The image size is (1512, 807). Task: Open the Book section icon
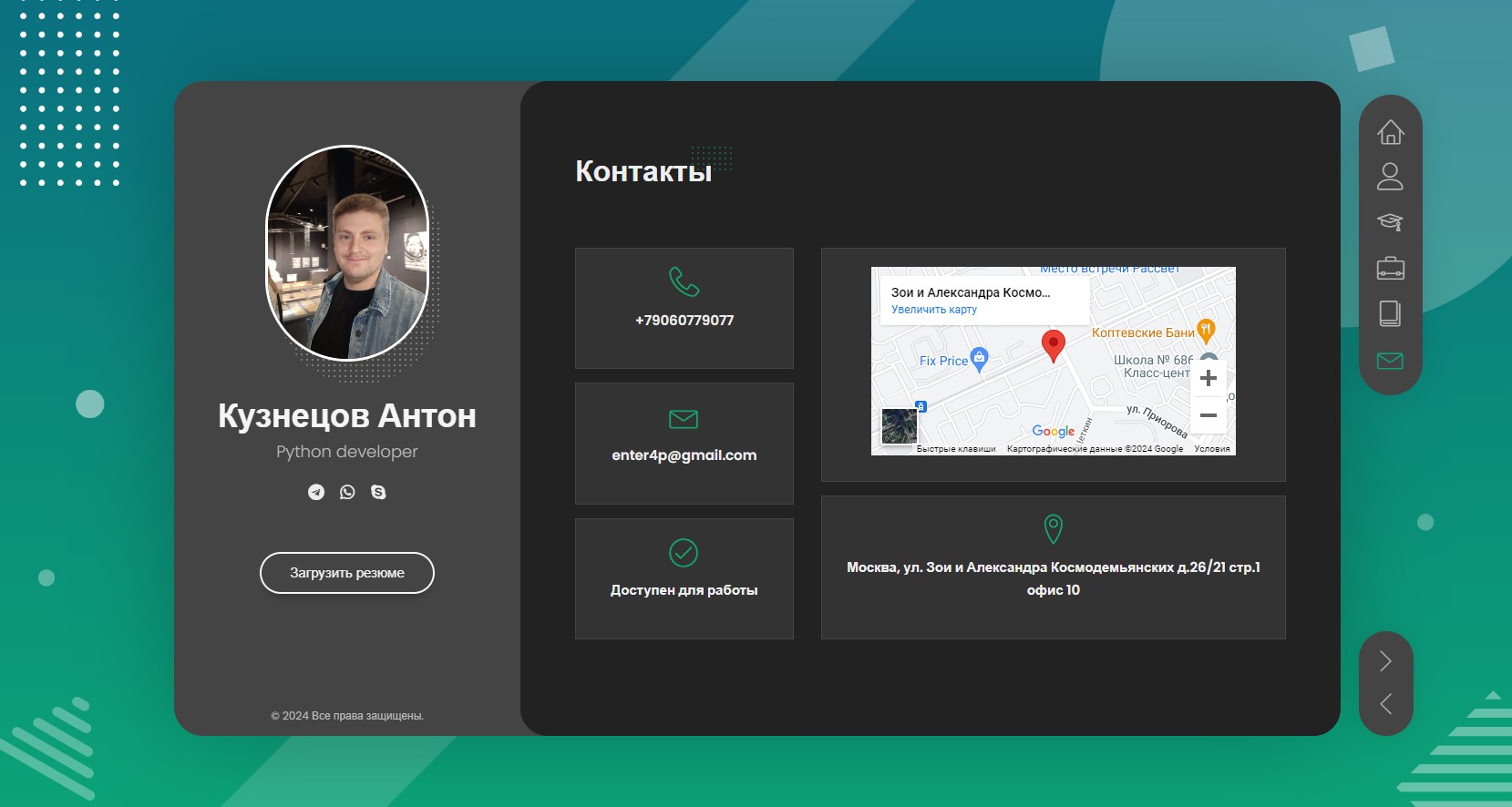point(1390,313)
